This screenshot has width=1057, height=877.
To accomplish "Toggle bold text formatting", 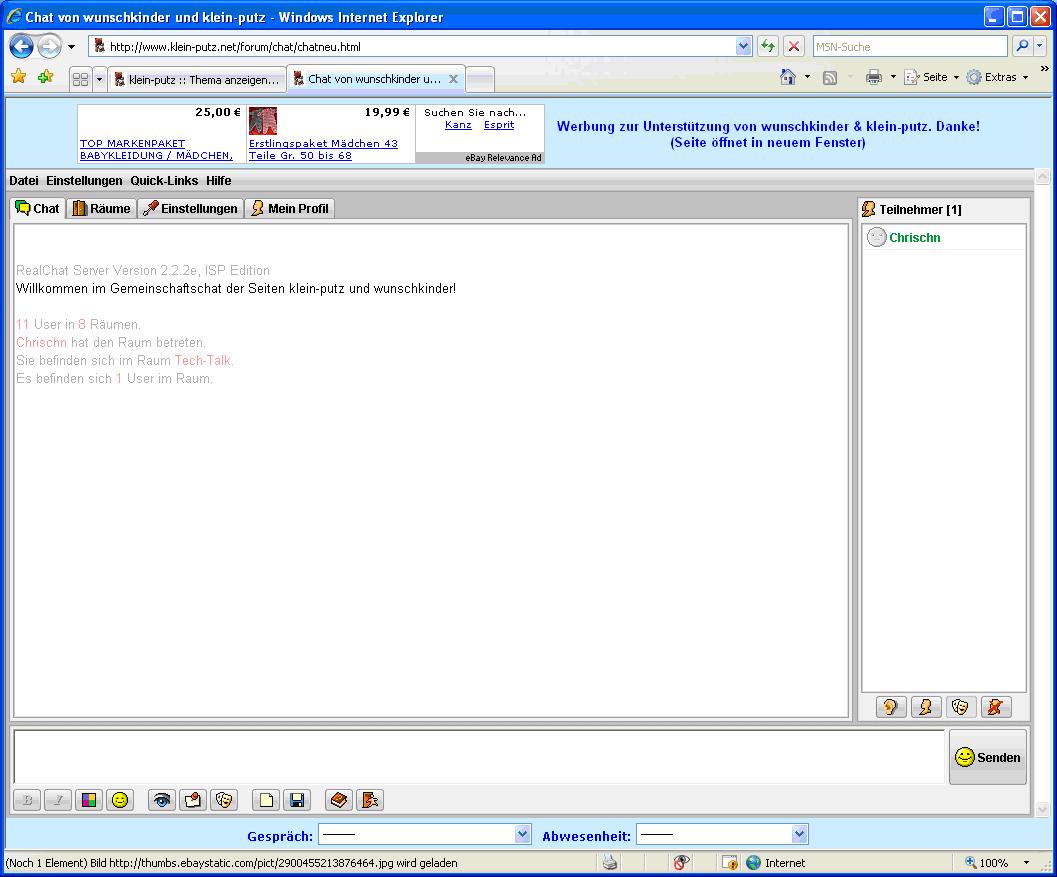I will tap(27, 800).
